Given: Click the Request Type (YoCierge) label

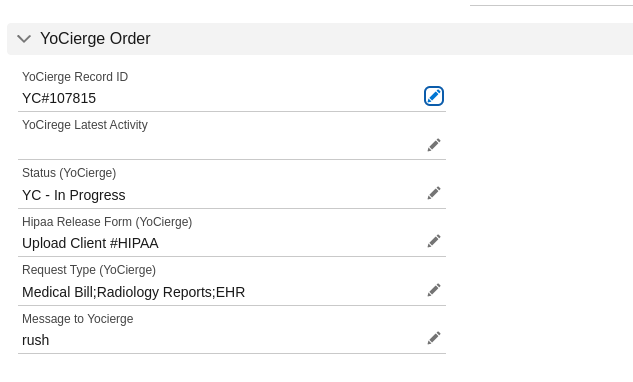Looking at the screenshot, I should click(x=89, y=270).
